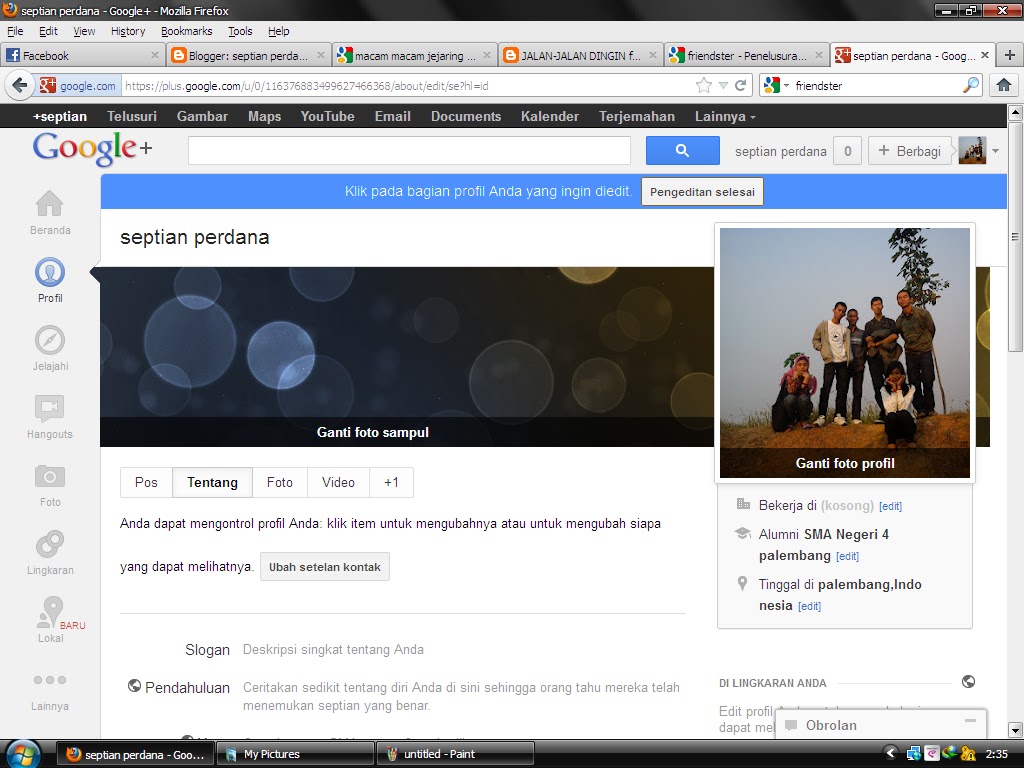
Task: Click Pengeditan selesai button
Action: click(x=702, y=192)
